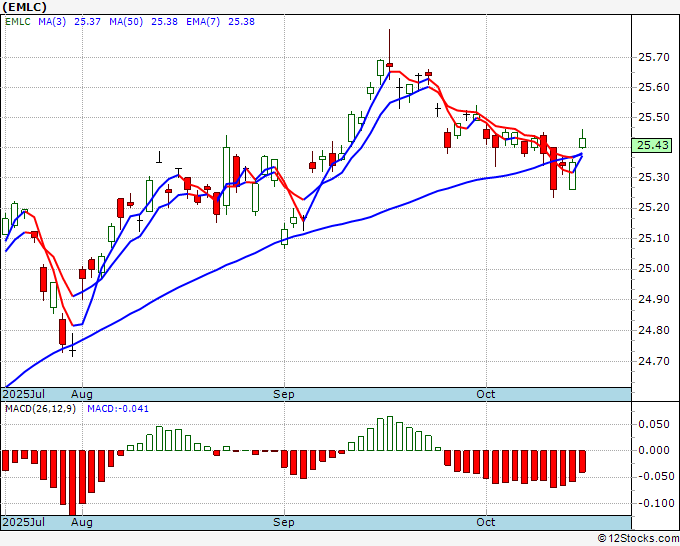Click the 25.00 price axis label
The width and height of the screenshot is (680, 546).
coord(653,269)
